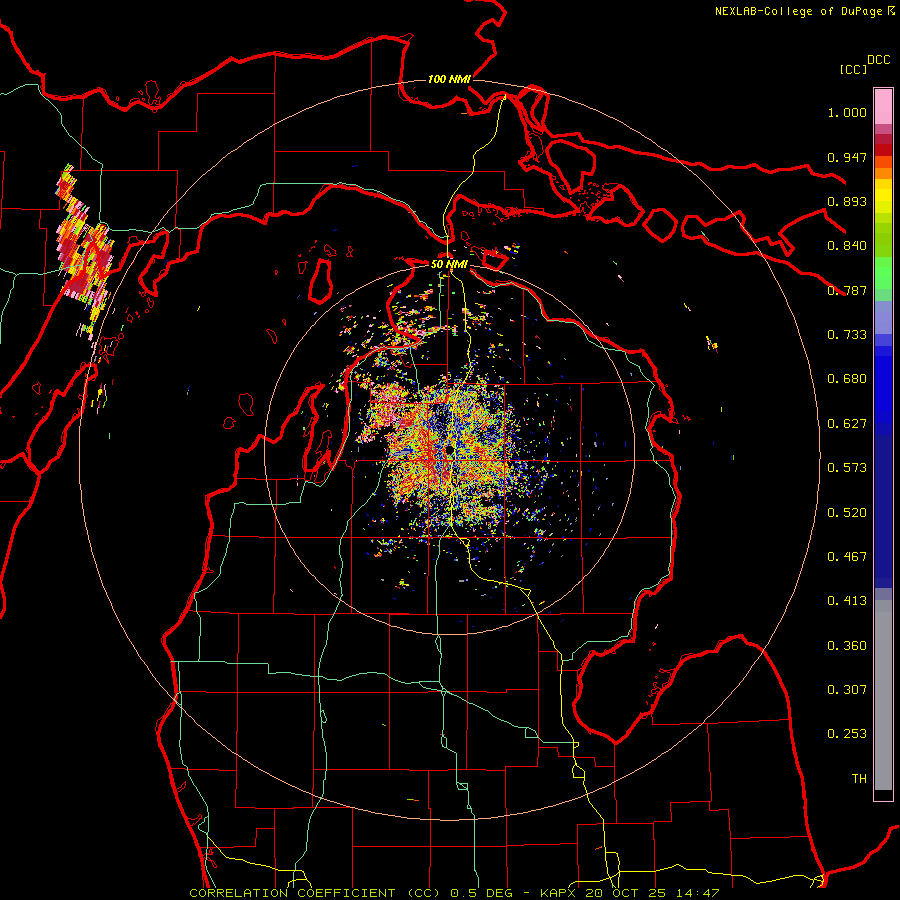Click the 0.840 legend value
Viewport: 900px width, 900px height.
(847, 246)
